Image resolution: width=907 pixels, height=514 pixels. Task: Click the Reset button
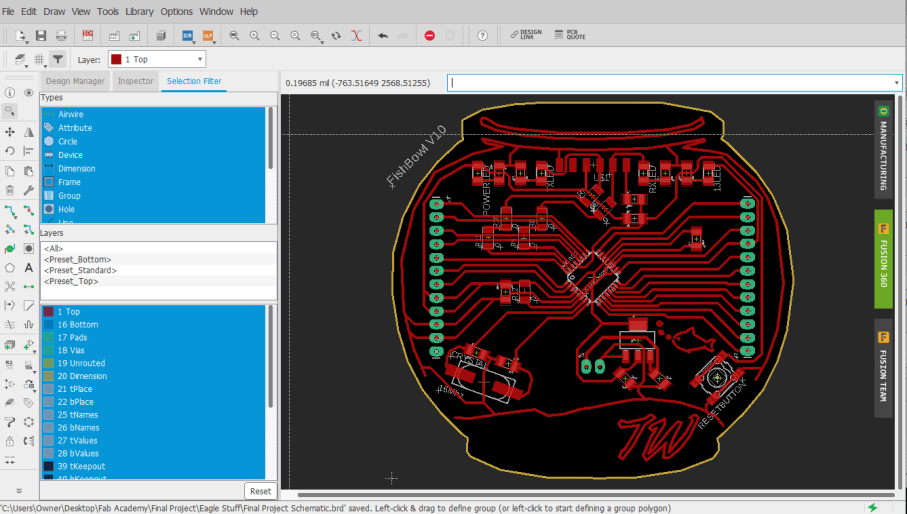pos(260,491)
